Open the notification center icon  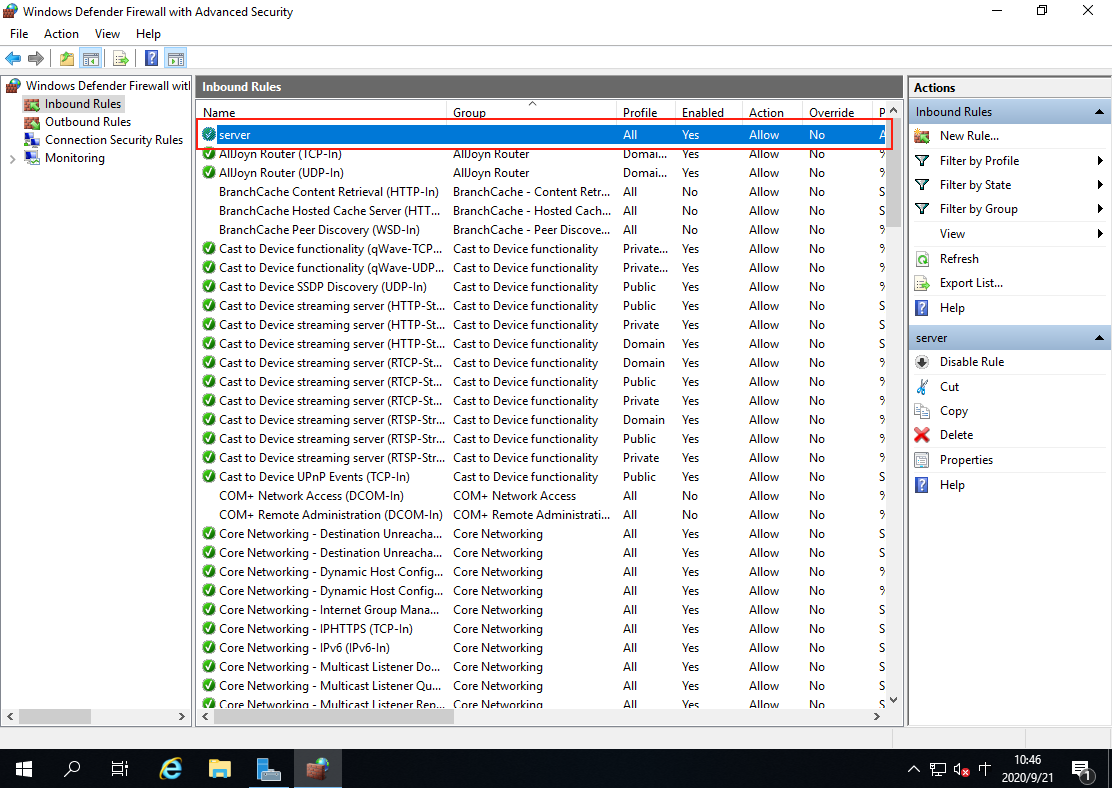1082,769
